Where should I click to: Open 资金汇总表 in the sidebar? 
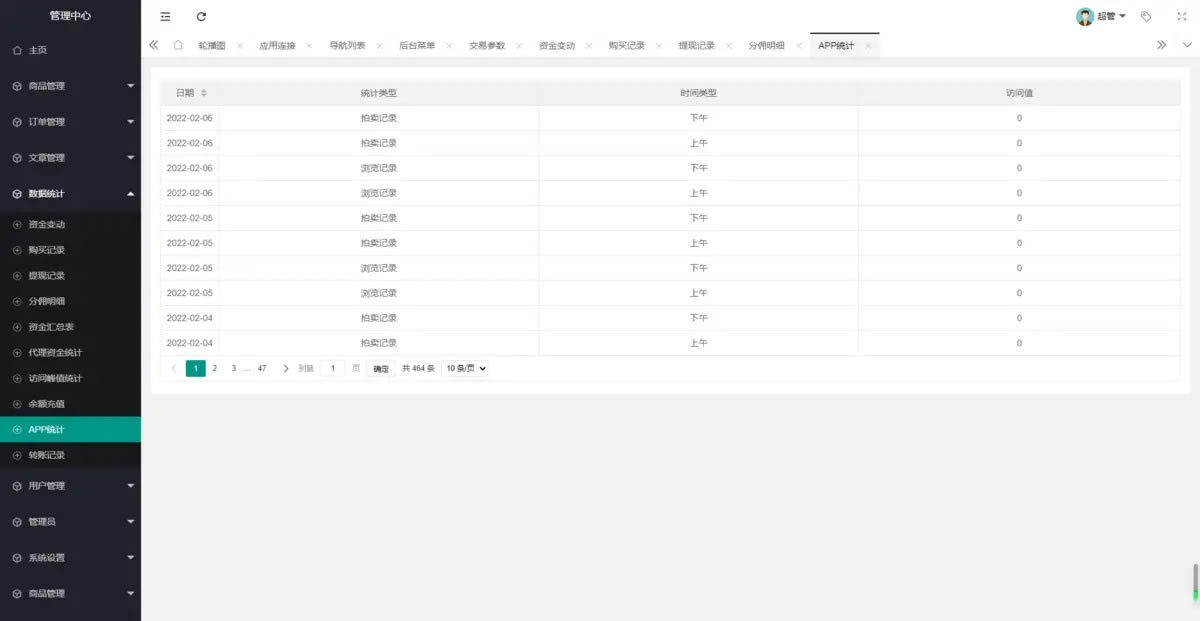pos(70,327)
